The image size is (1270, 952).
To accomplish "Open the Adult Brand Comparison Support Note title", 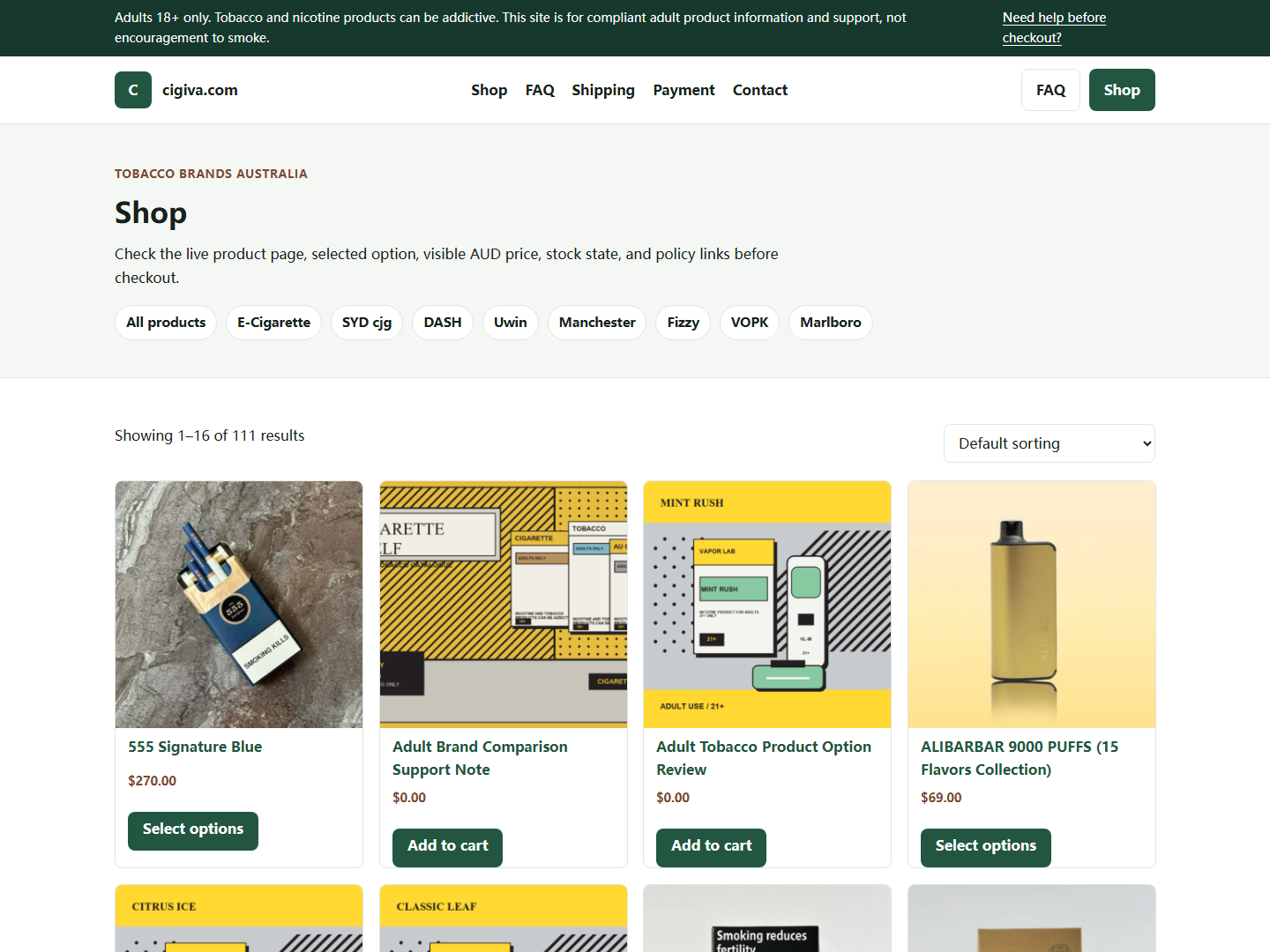I will click(x=480, y=758).
